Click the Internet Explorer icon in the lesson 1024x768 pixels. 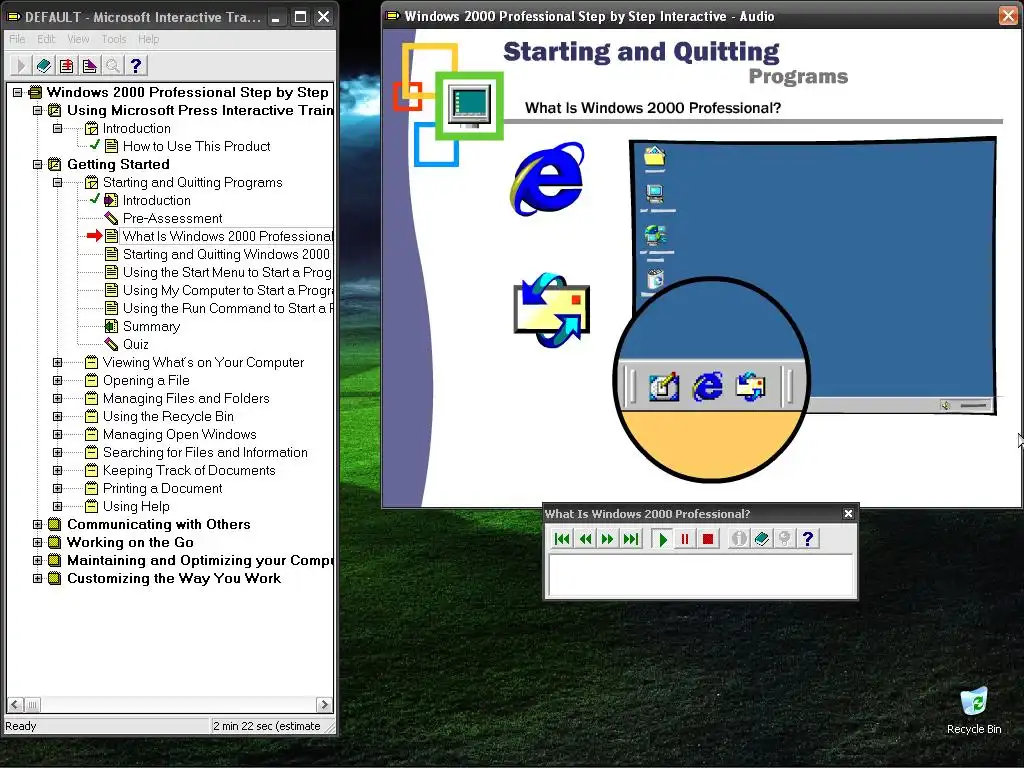click(547, 179)
